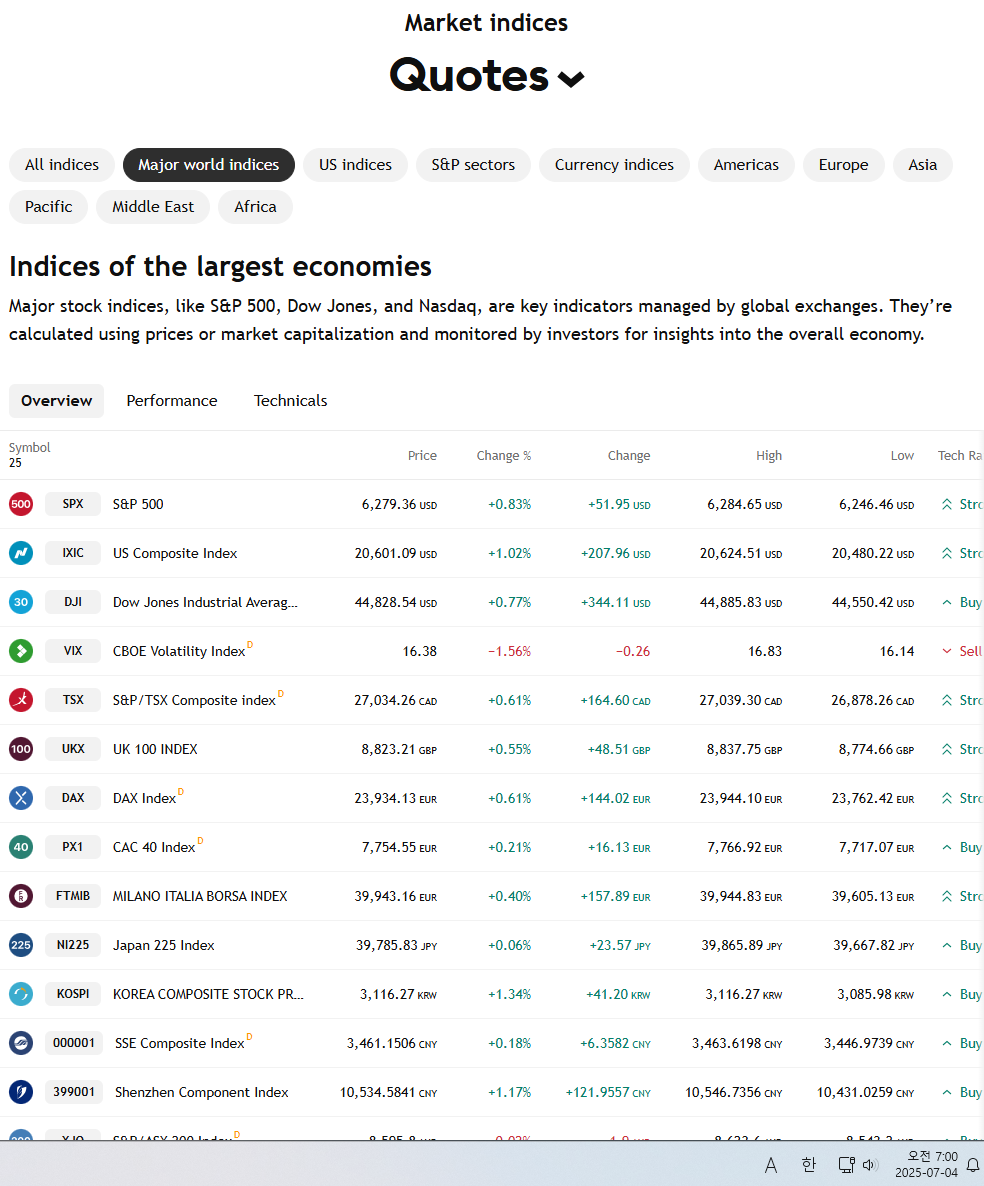
Task: Click the UK 100 logo icon
Action: [x=21, y=749]
